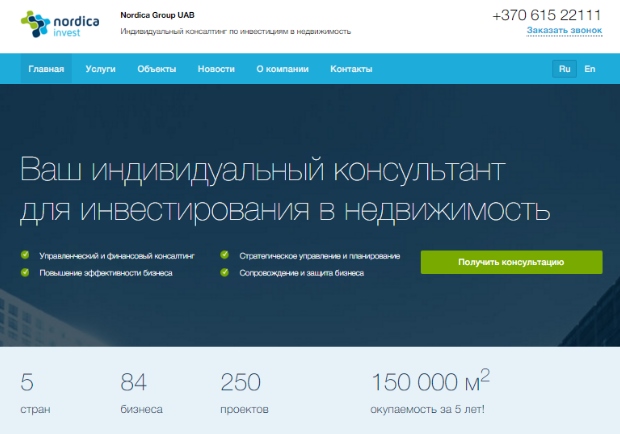620x434 pixels.
Task: Click checkmark icon beside Стратегическое управление и планирование
Action: pos(224,256)
